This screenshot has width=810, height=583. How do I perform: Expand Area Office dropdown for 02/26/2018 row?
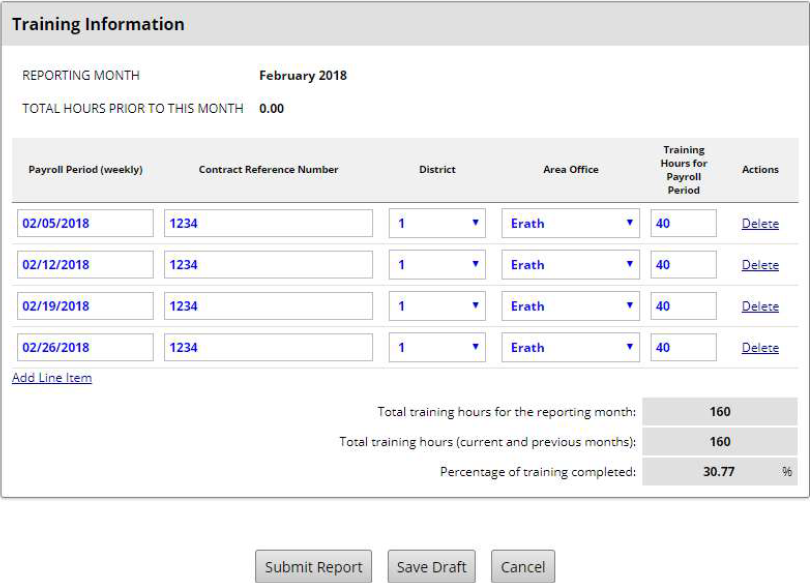[570, 348]
